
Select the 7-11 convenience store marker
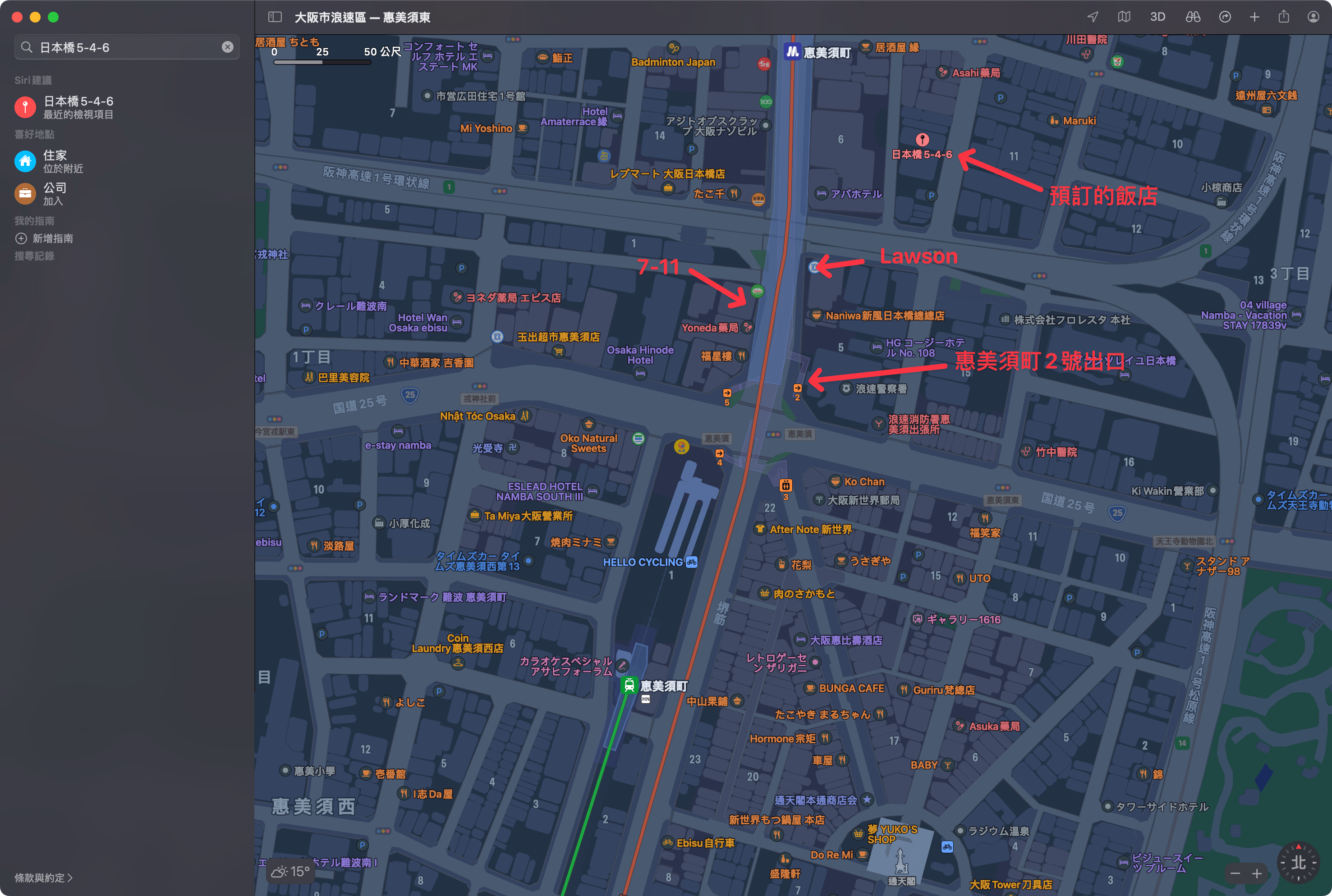tap(758, 292)
